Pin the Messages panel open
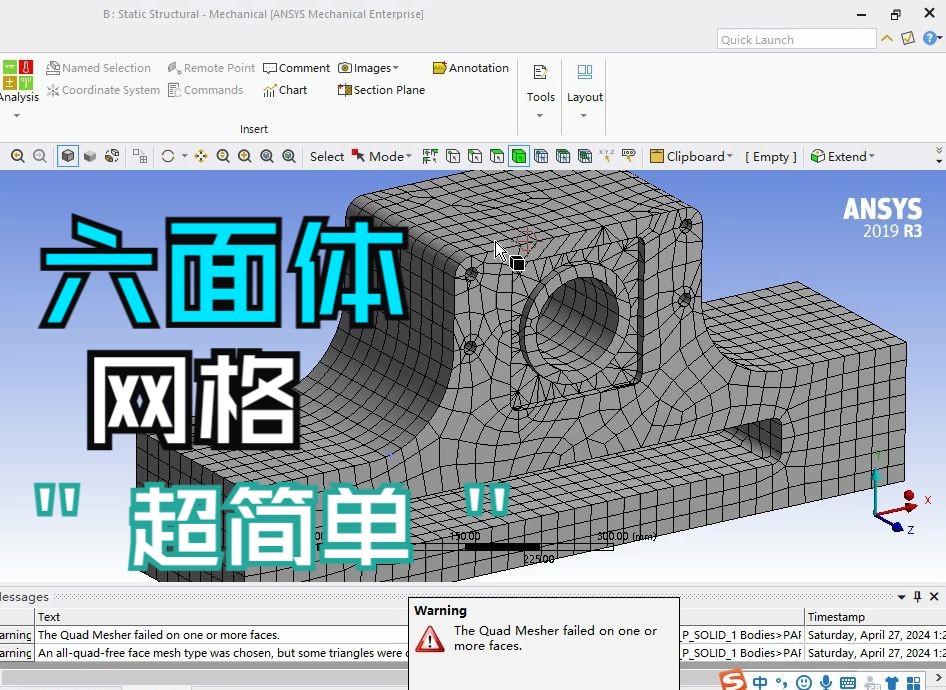Image resolution: width=946 pixels, height=690 pixels. pos(916,596)
